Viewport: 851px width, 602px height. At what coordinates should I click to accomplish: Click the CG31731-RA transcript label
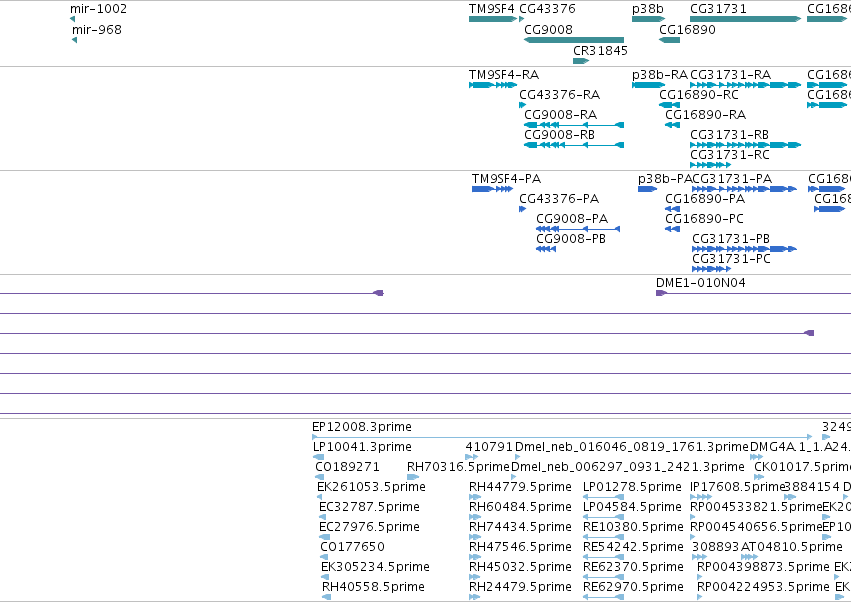(730, 74)
